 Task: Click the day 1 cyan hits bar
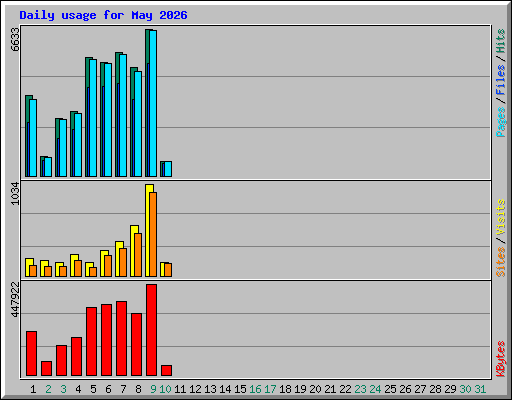point(33,138)
